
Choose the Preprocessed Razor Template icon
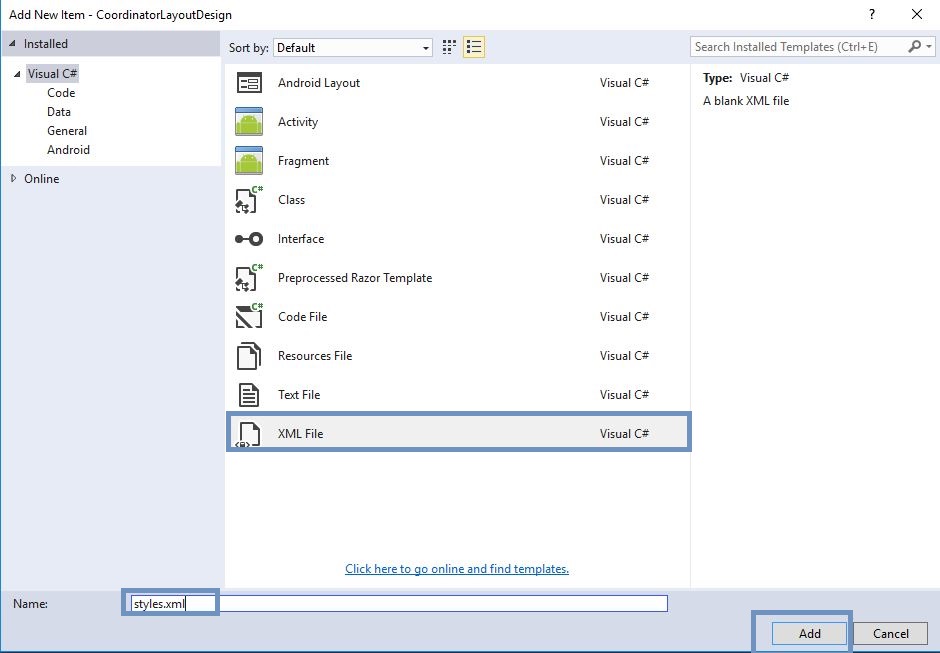pyautogui.click(x=249, y=278)
